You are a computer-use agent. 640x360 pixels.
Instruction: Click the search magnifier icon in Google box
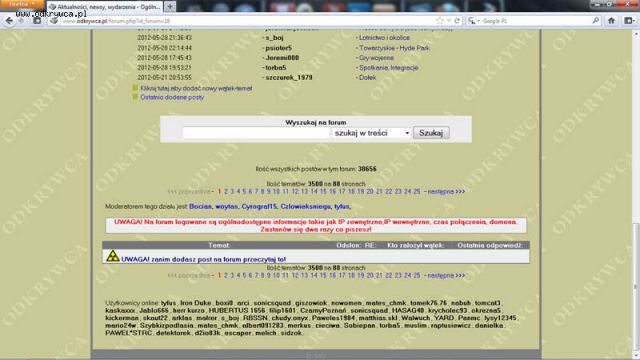click(x=596, y=20)
